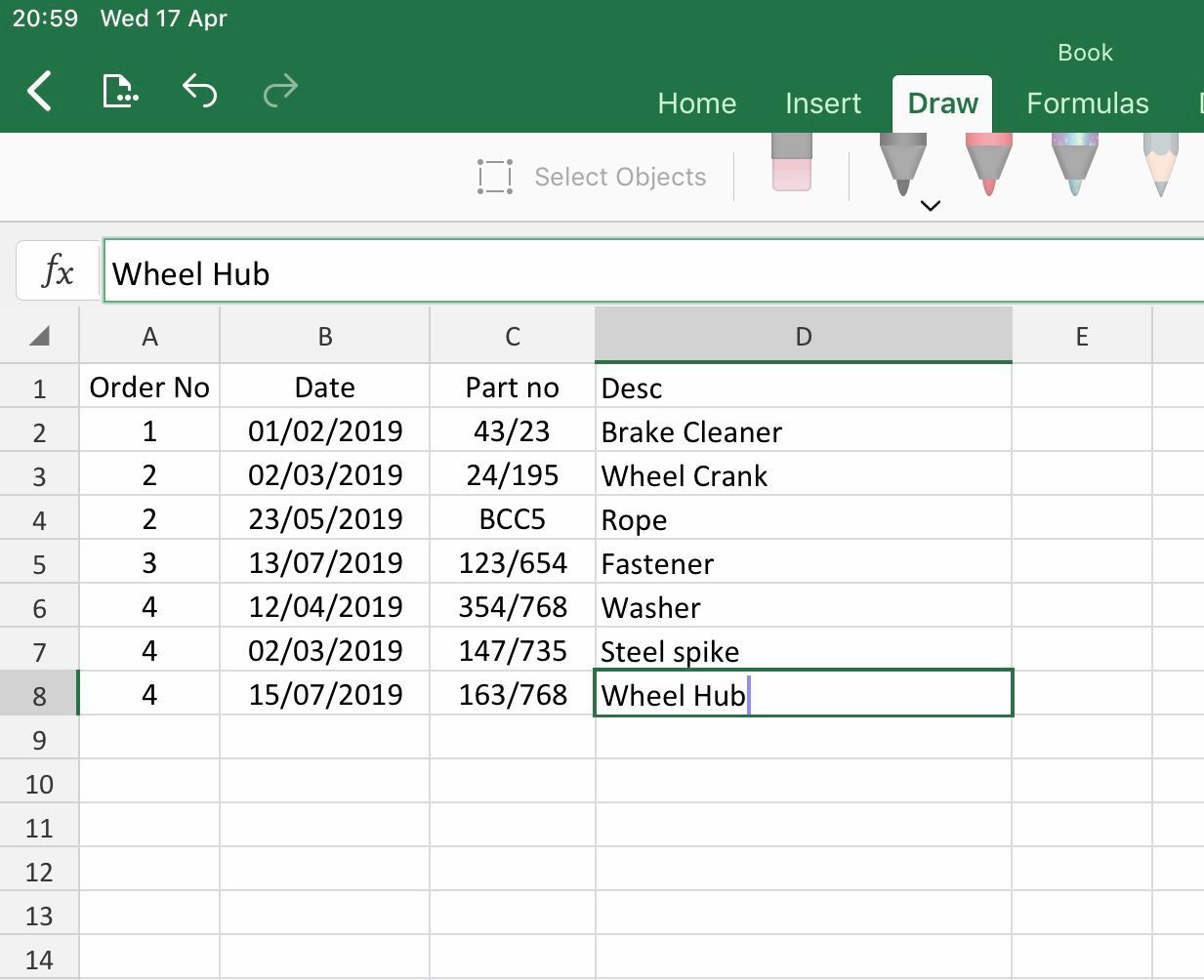
Task: Tap the Book workbook title
Action: pyautogui.click(x=1084, y=52)
